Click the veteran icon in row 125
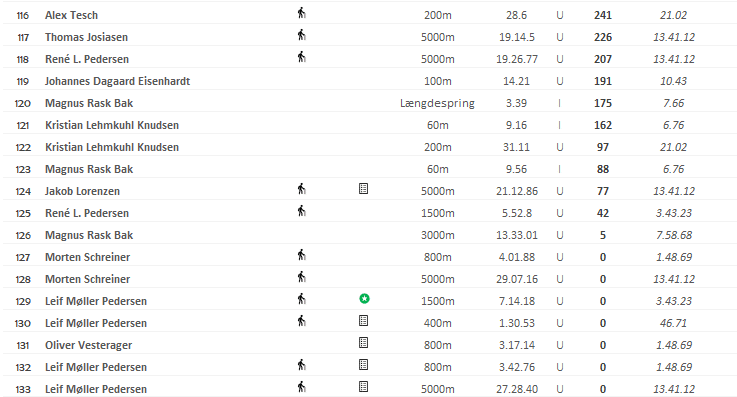 click(x=302, y=211)
